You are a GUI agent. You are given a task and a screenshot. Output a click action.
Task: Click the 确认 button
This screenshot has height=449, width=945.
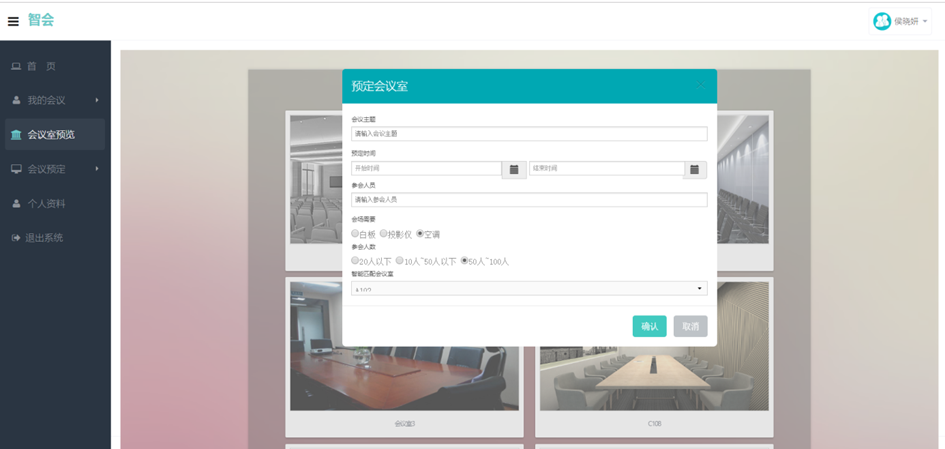649,326
